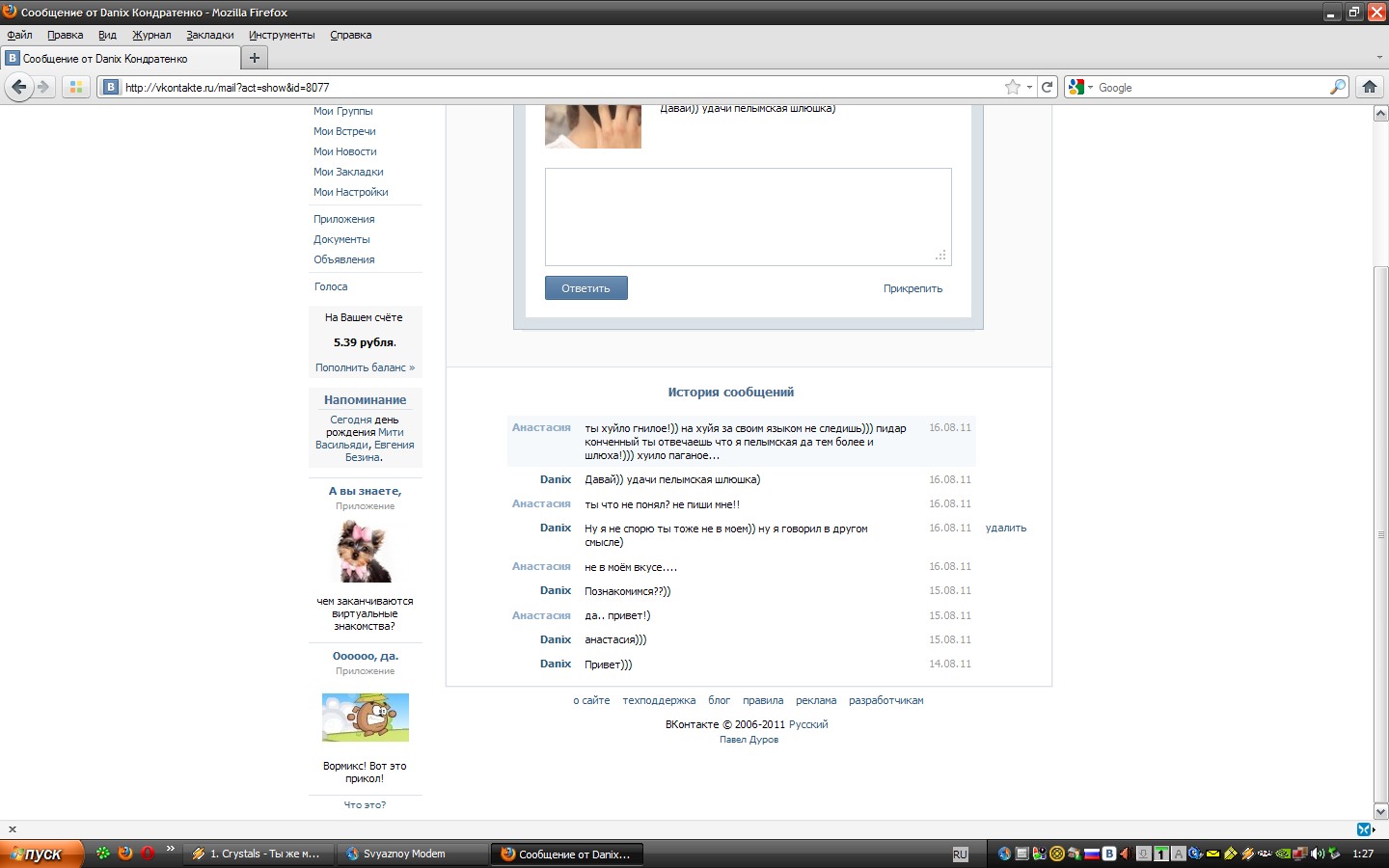Click the VK site favicon in the address bar
1389x868 pixels.
111,87
